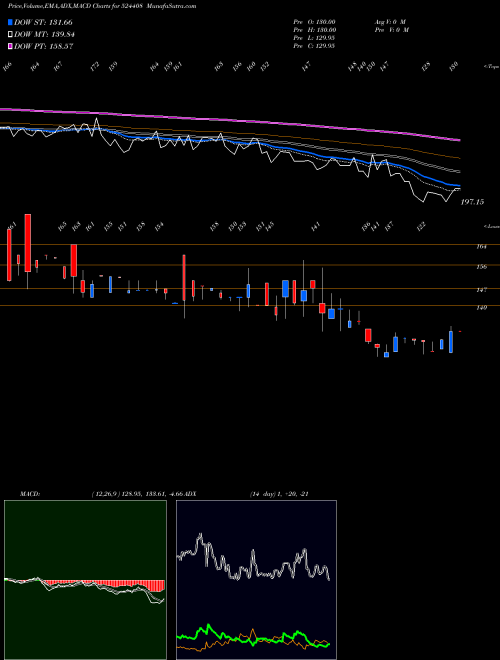
Task: Click the Tops label at right edge
Action: (x=491, y=67)
